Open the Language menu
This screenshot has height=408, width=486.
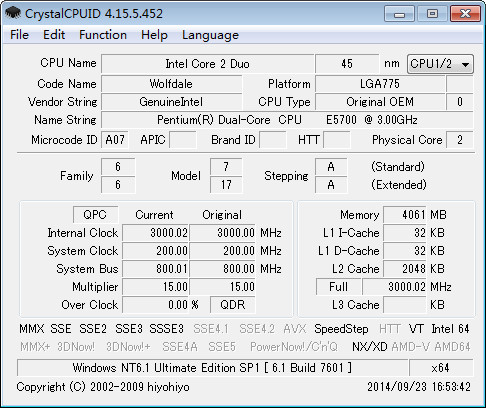[210, 35]
